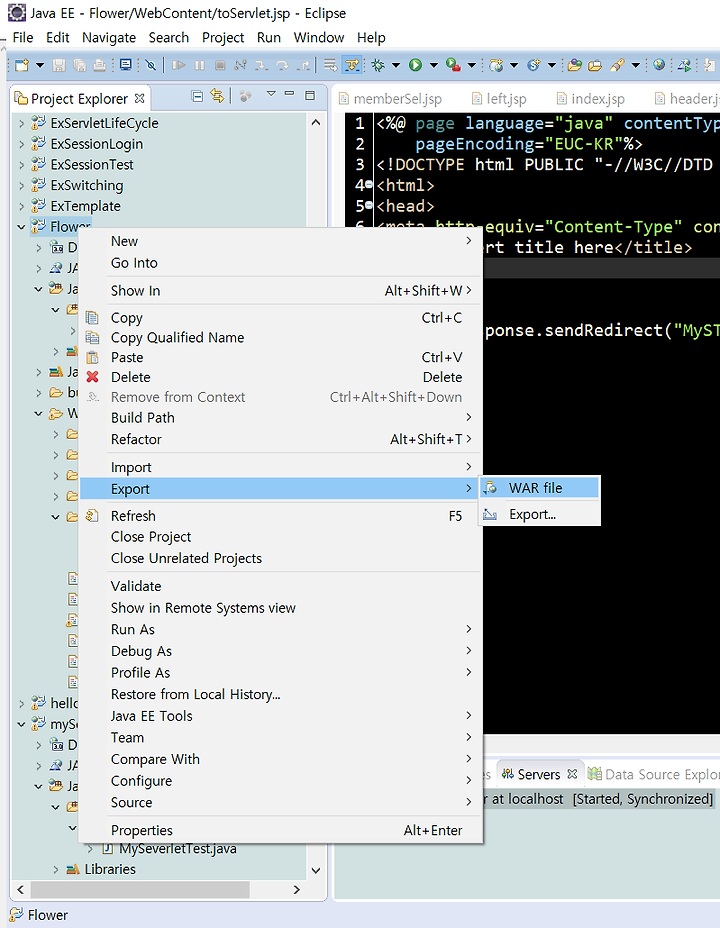Open the Project menu
The height and width of the screenshot is (928, 720).
[222, 37]
